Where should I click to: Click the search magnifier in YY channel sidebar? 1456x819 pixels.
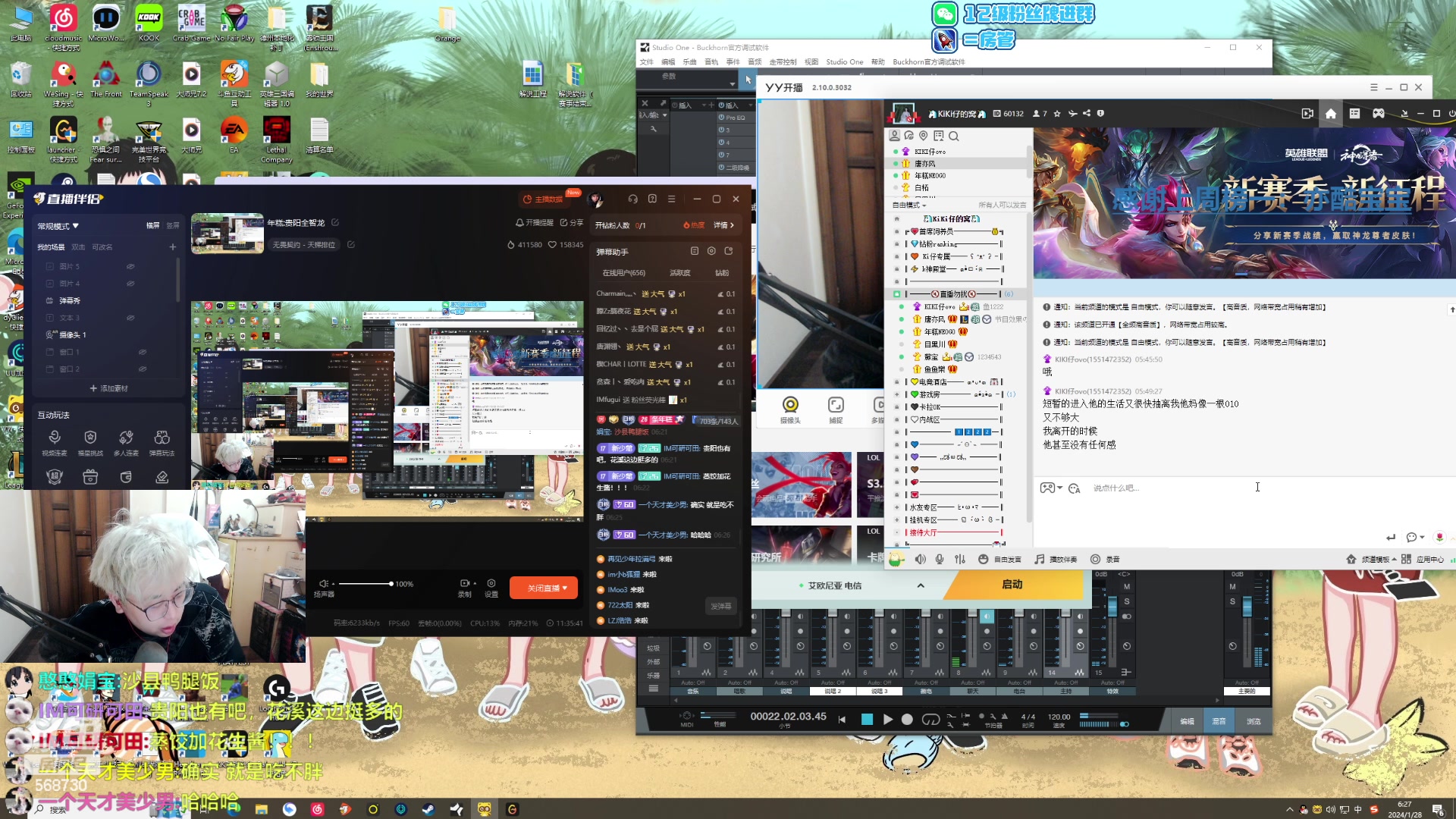954,136
